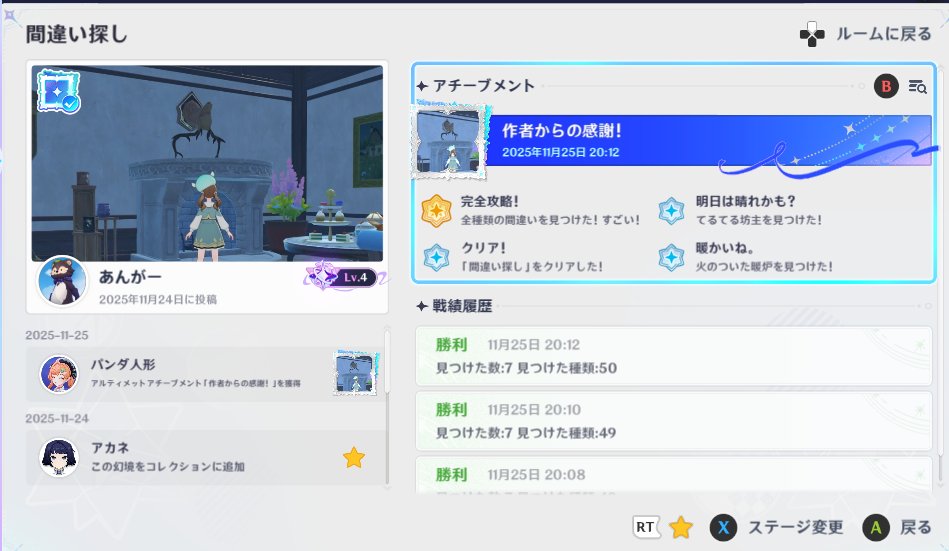Image resolution: width=949 pixels, height=551 pixels.
Task: Select the 明日は晴れかも? achievement title
Action: (745, 201)
